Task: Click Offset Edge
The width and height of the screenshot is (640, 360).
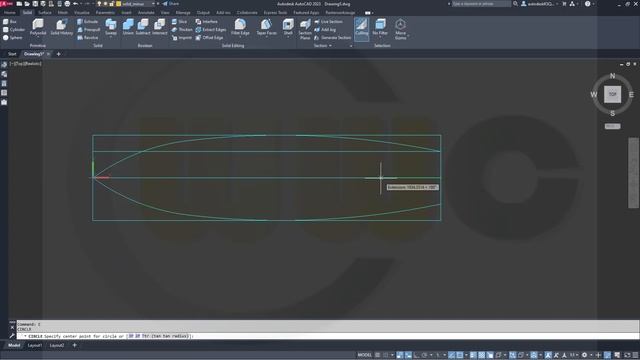Action: 209,38
